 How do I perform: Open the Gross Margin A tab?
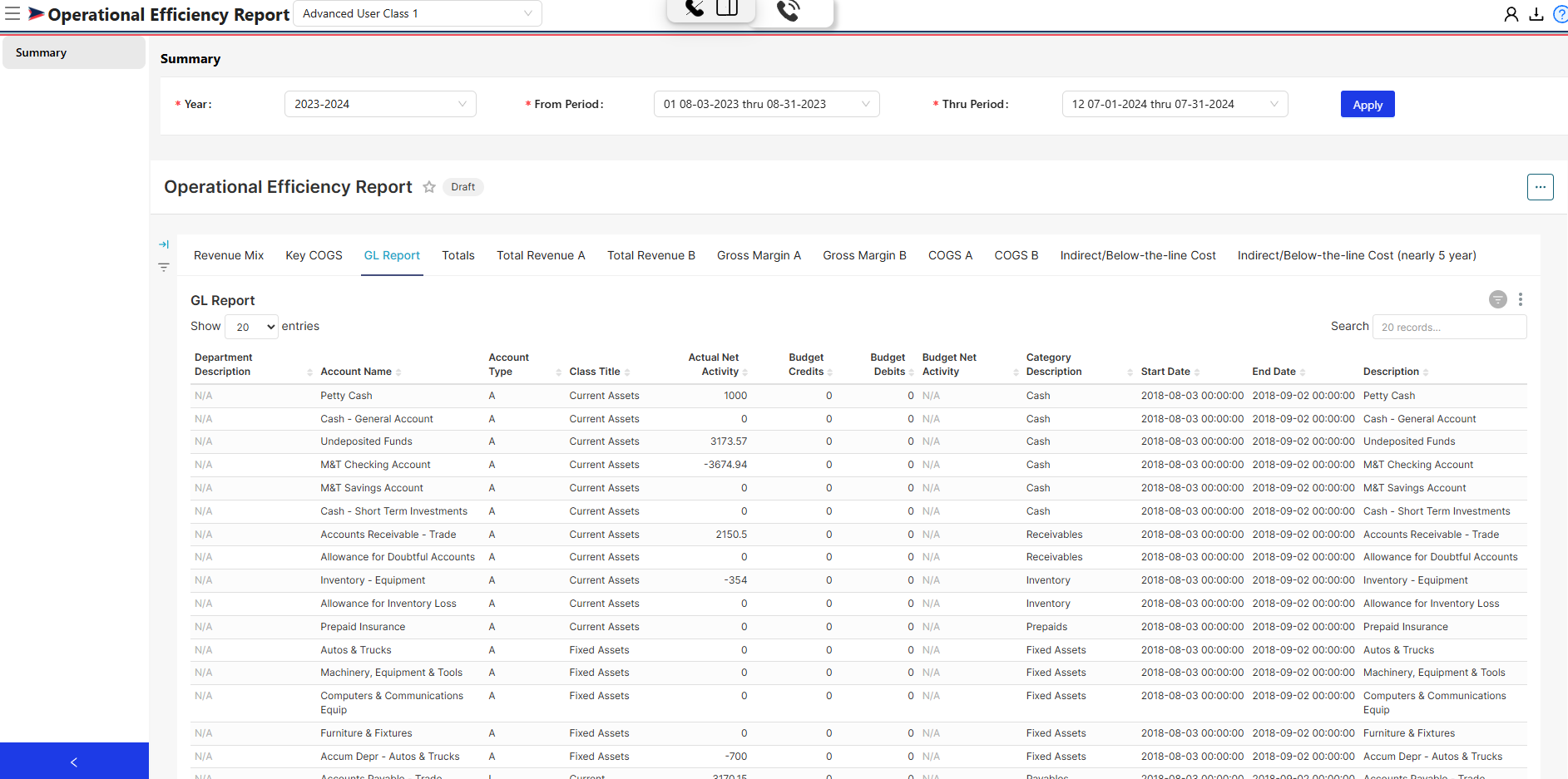pyautogui.click(x=759, y=255)
